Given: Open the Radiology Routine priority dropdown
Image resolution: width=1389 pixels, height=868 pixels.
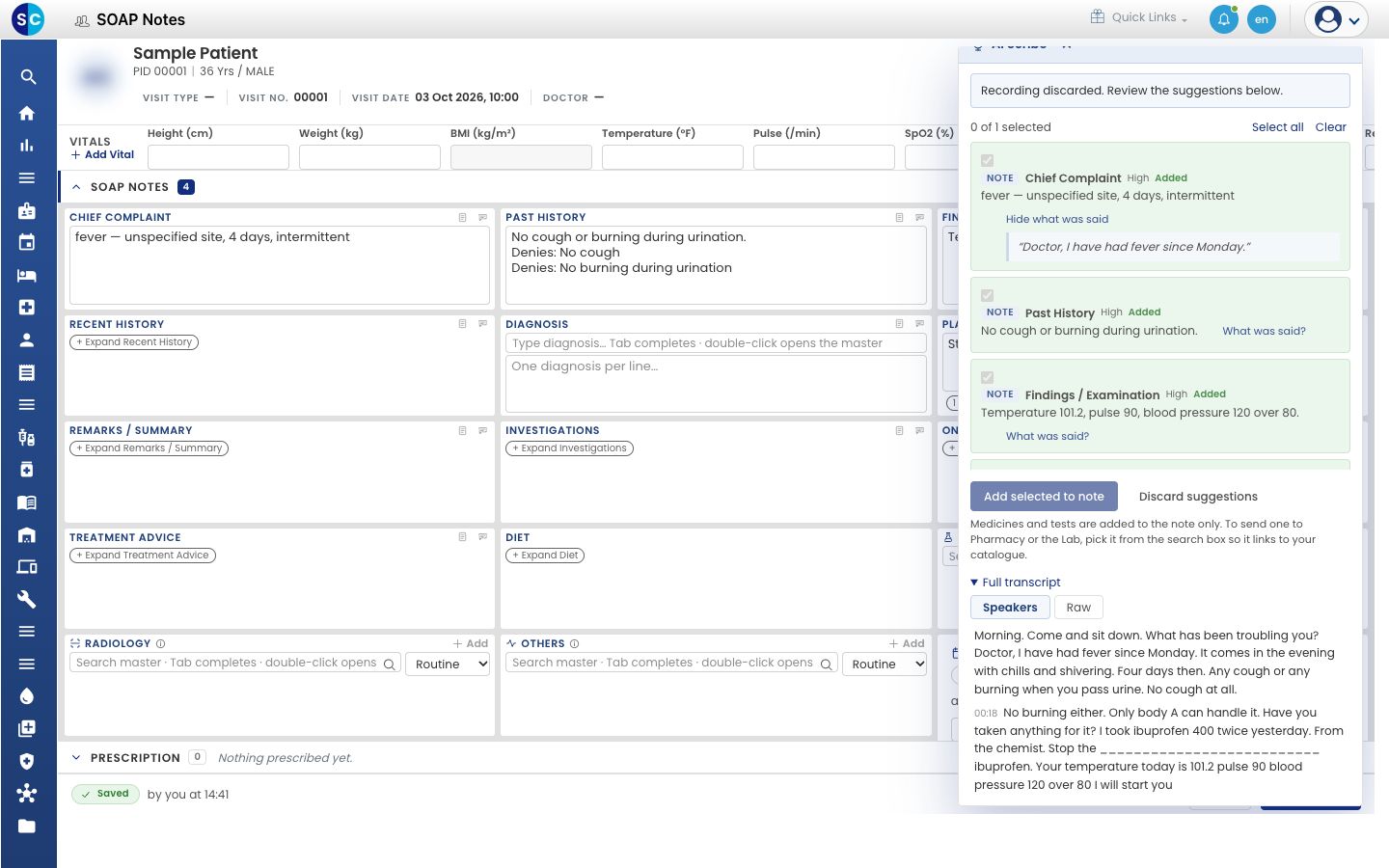Looking at the screenshot, I should point(449,664).
